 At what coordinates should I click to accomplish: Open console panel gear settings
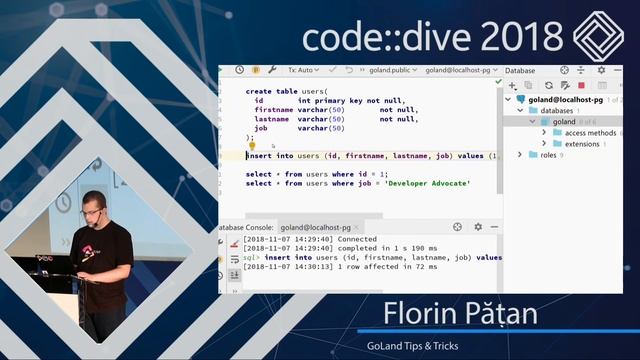click(478, 227)
